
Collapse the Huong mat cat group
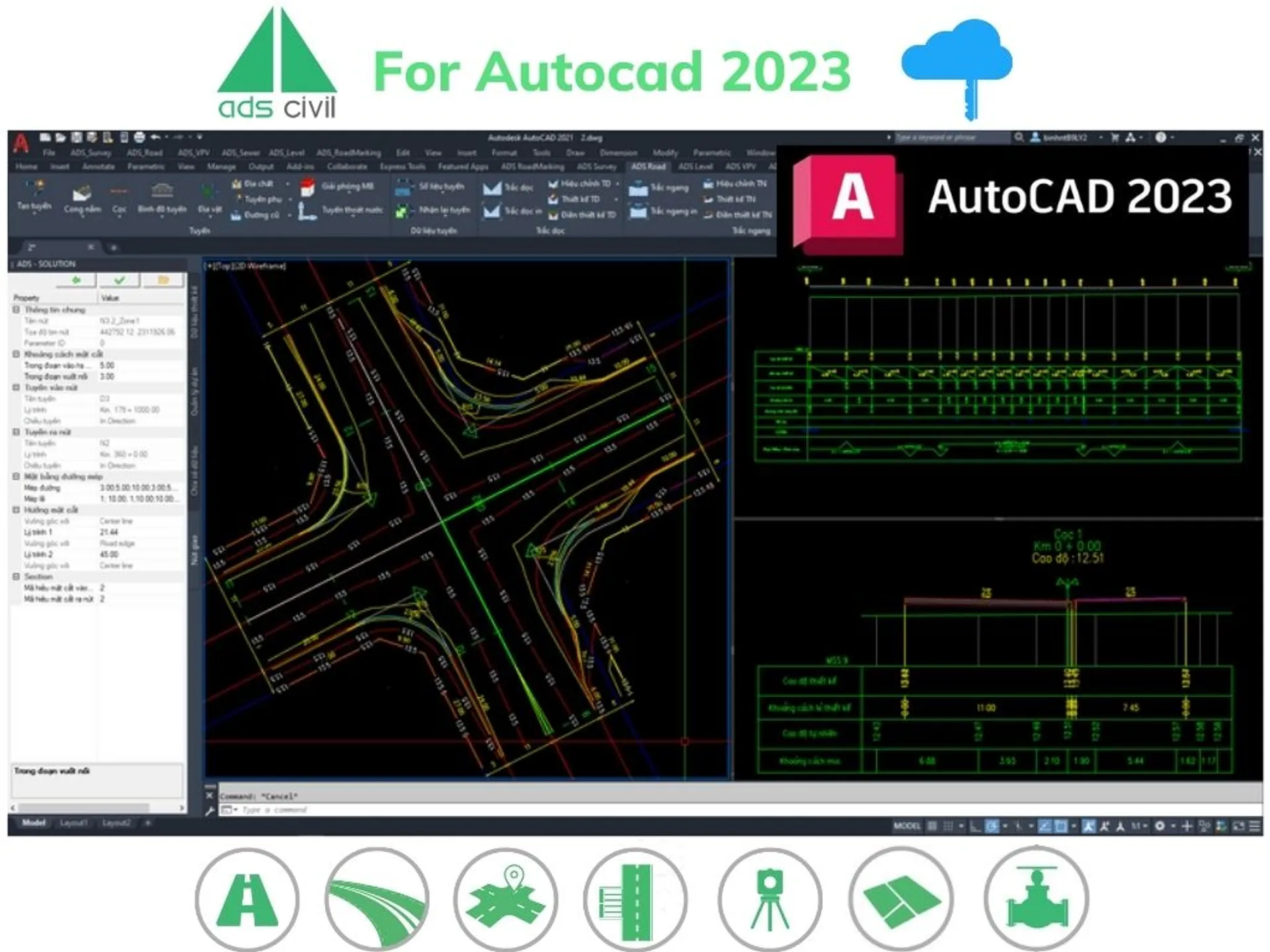17,510
